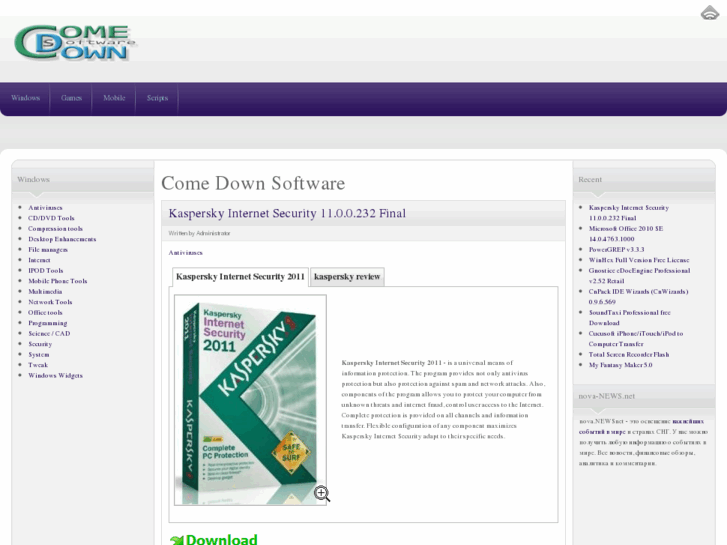Image resolution: width=727 pixels, height=545 pixels.
Task: Click the top-right house icon
Action: coord(709,13)
